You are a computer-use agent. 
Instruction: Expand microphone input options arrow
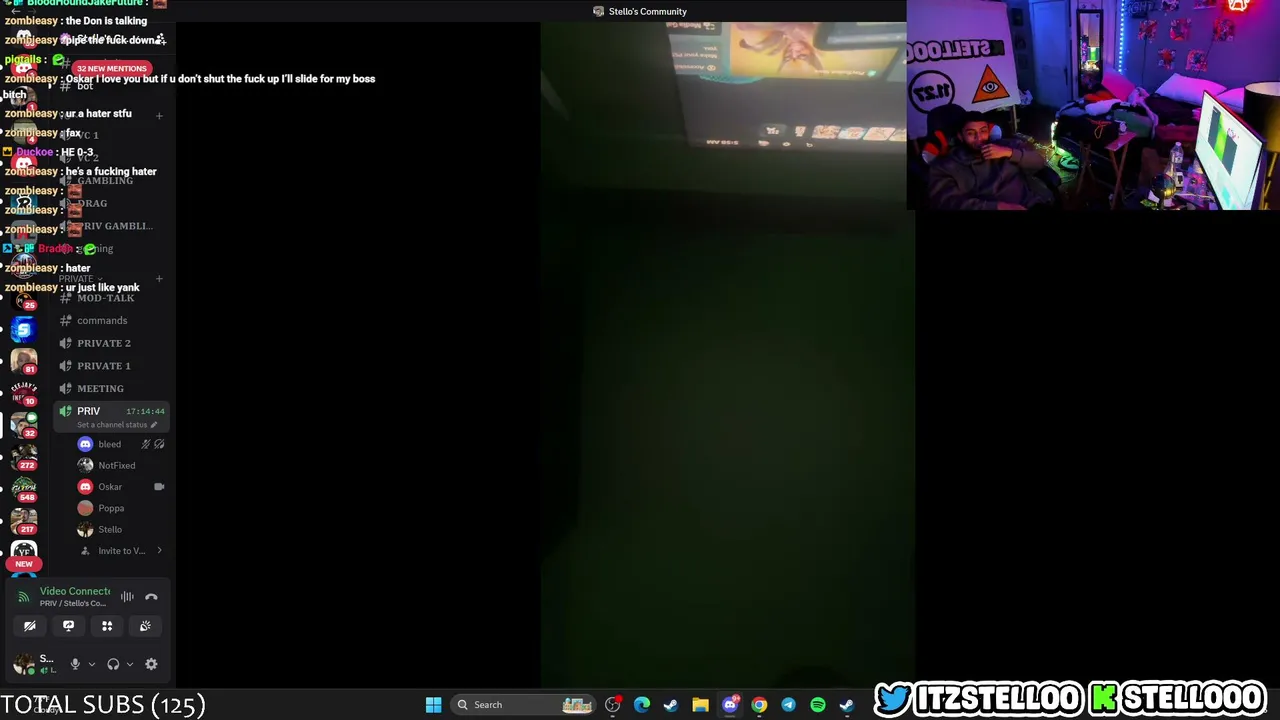pyautogui.click(x=91, y=664)
